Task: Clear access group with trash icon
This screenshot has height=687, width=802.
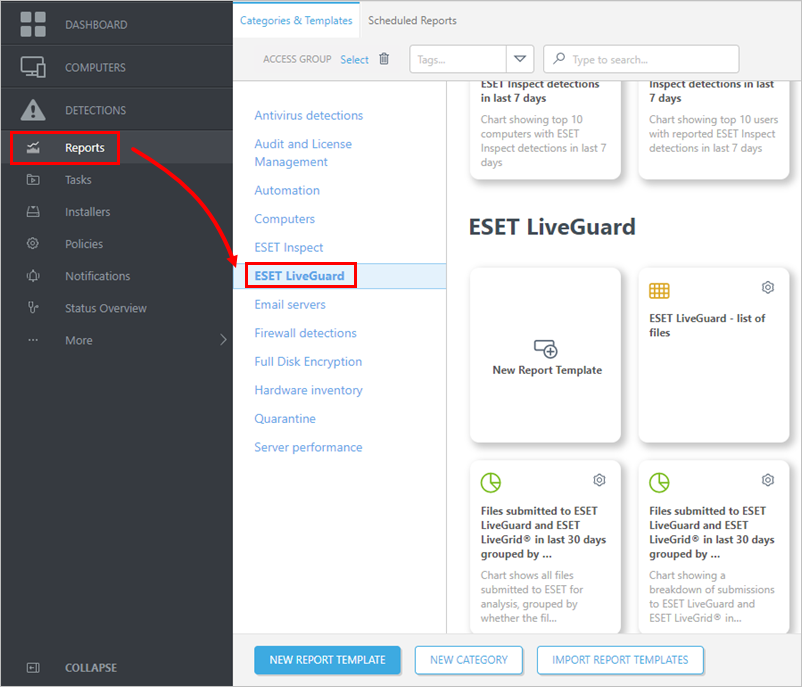Action: coord(384,59)
